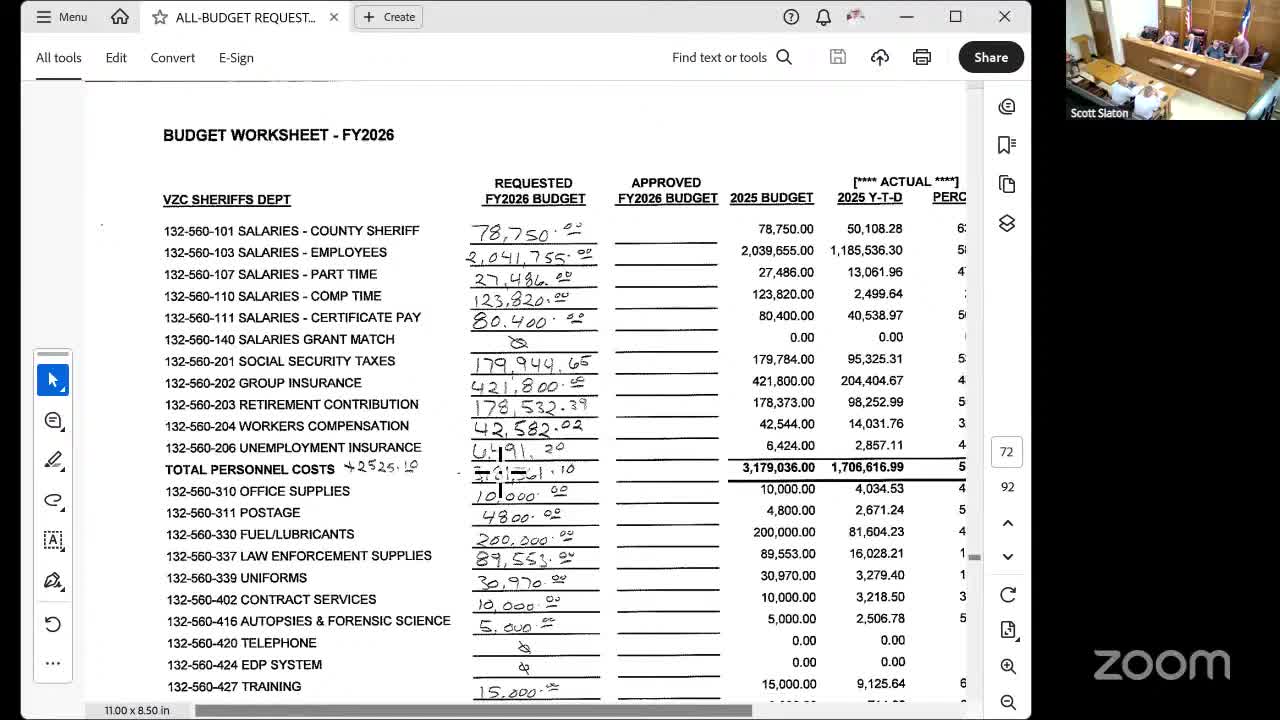The height and width of the screenshot is (720, 1280).
Task: Click the Scott Slaton video thumbnail
Action: pos(1173,60)
